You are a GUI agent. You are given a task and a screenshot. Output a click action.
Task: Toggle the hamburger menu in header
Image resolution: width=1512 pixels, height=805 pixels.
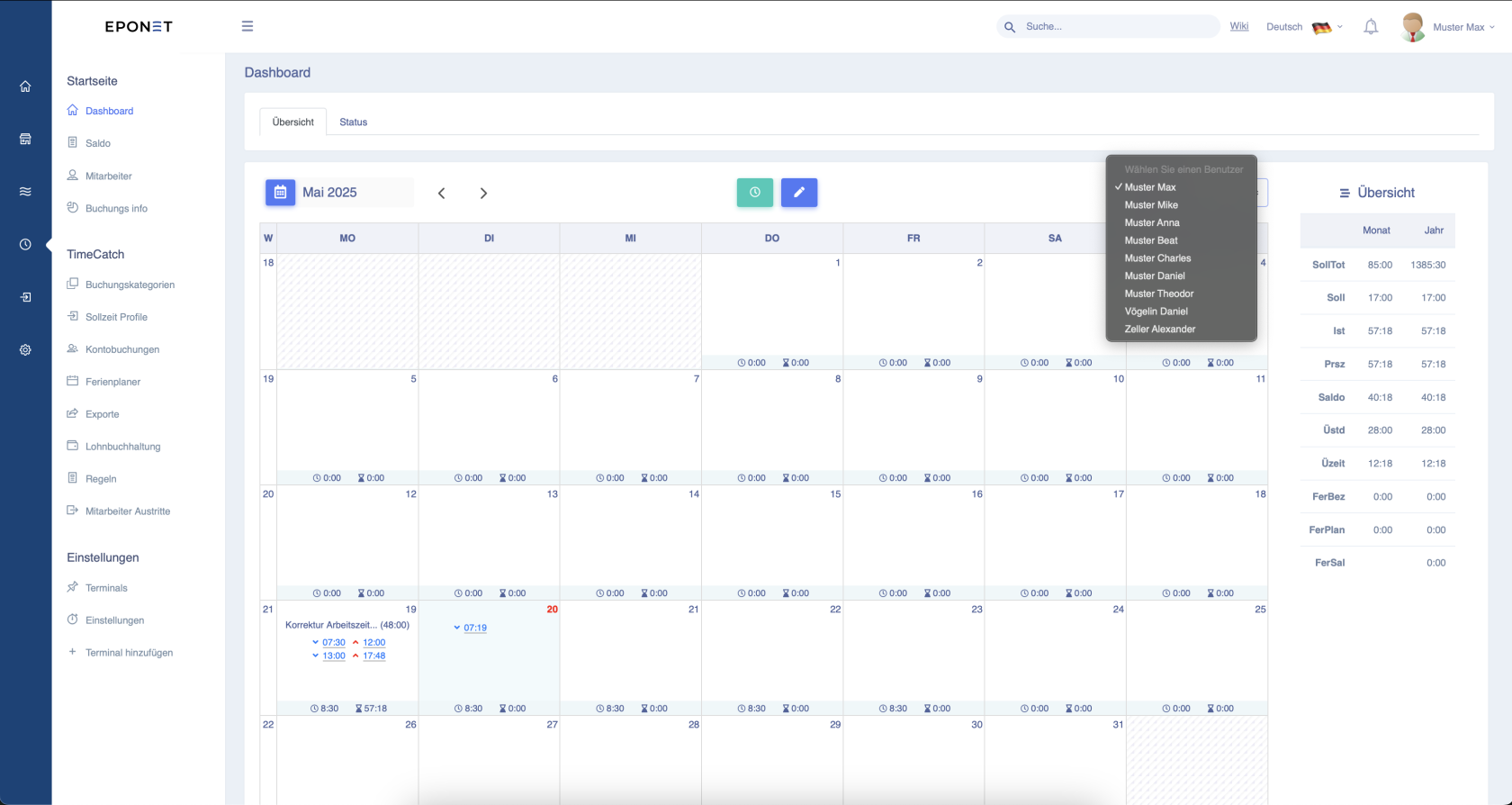(247, 26)
